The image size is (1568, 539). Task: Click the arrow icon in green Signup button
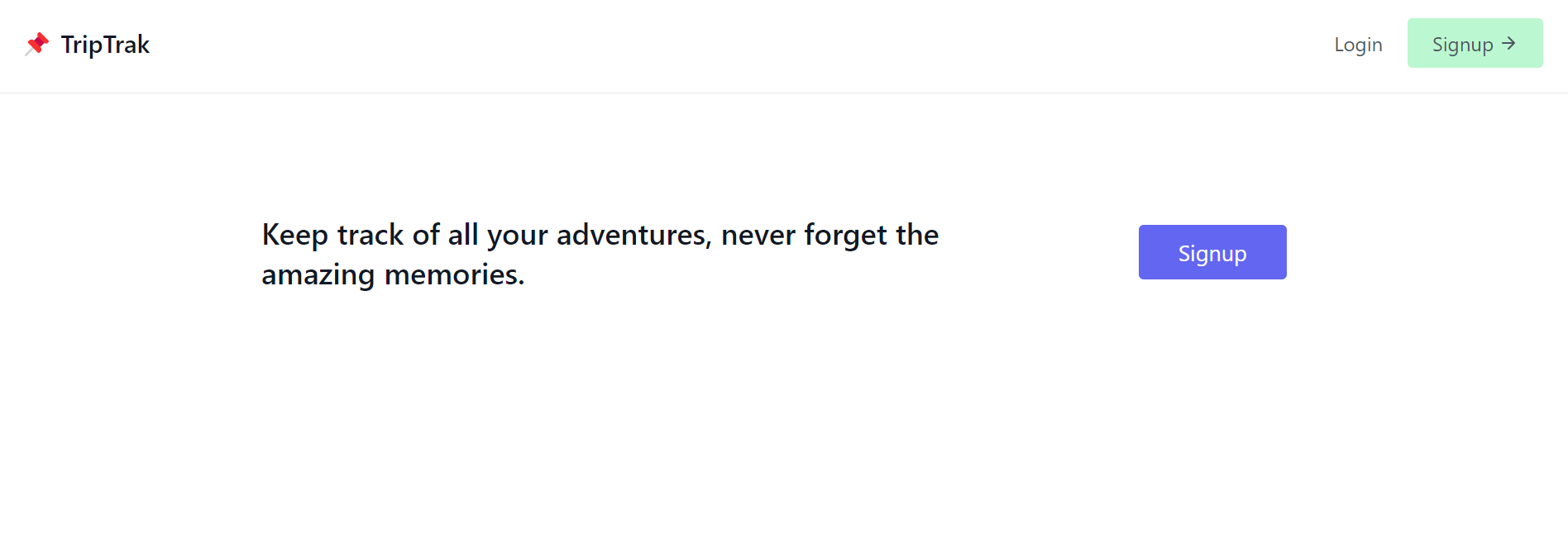point(1509,43)
